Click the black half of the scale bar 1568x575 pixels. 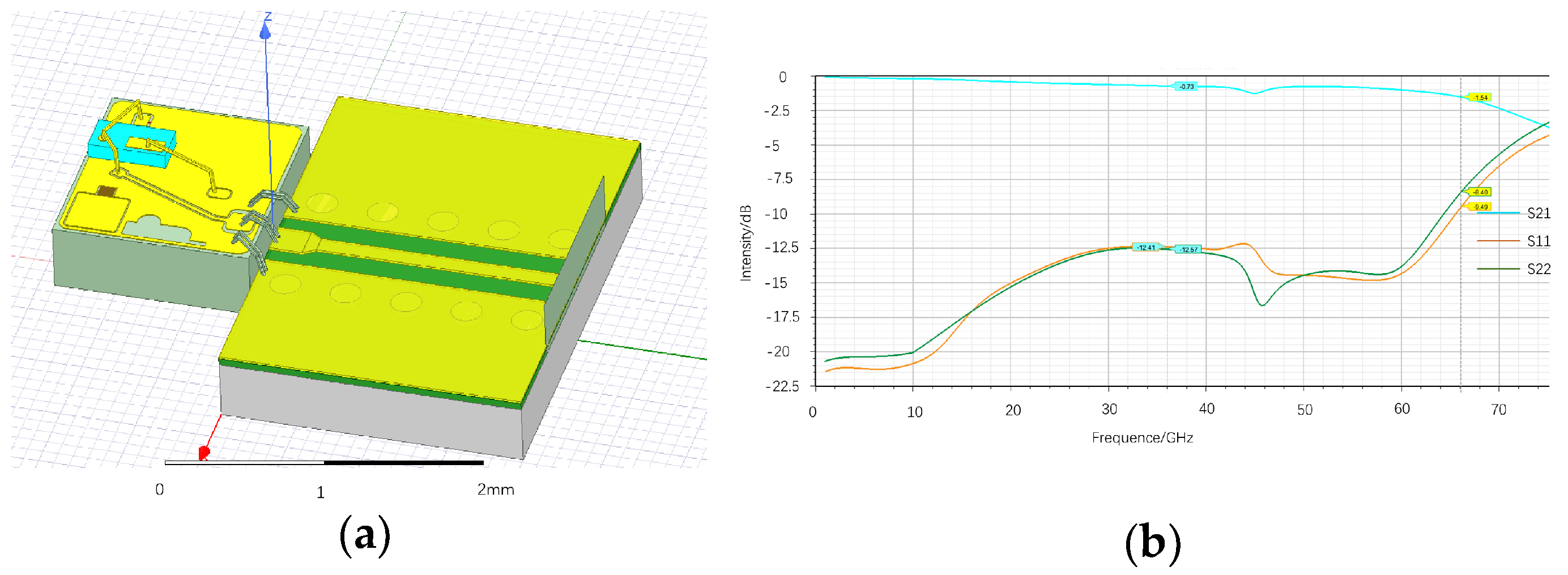[403, 463]
